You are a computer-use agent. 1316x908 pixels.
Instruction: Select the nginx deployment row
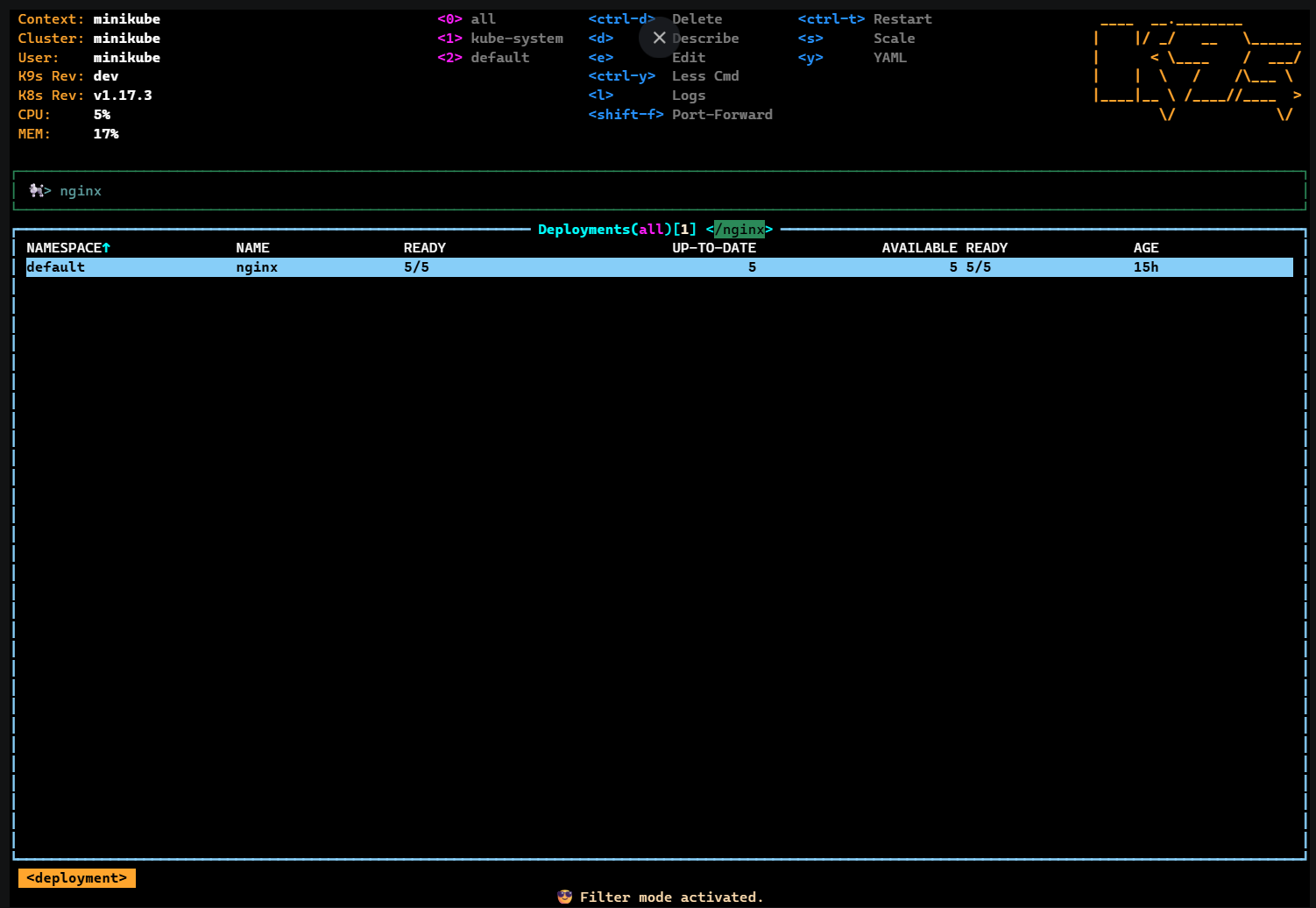pyautogui.click(x=350, y=266)
